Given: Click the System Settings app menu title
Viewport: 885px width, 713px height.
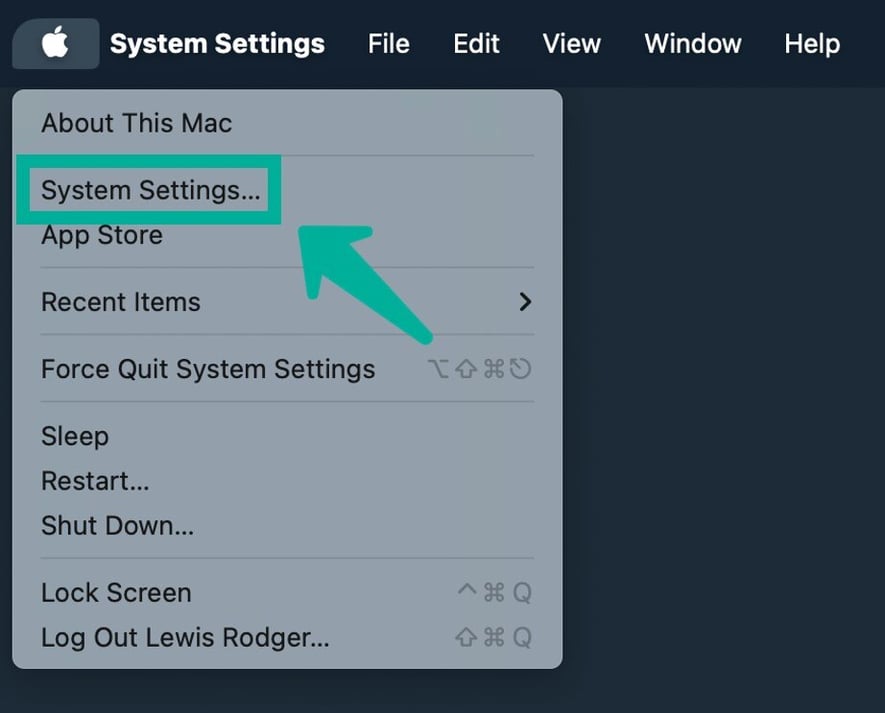Looking at the screenshot, I should (217, 43).
